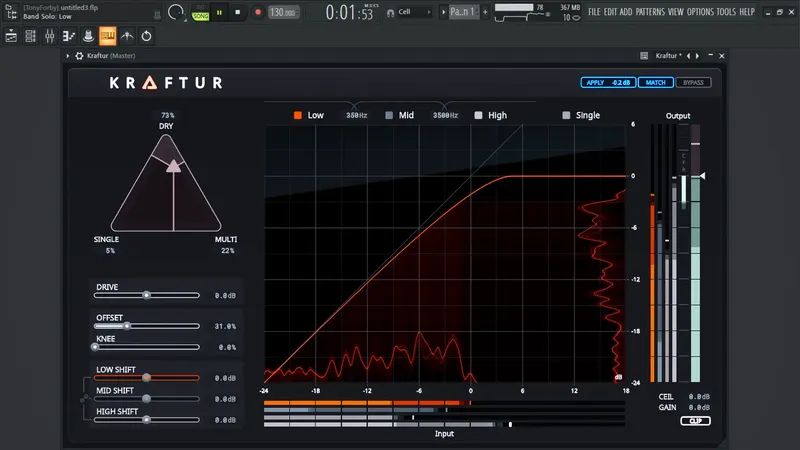Click the APPLY -0.2 dB button
The height and width of the screenshot is (450, 800).
pos(608,82)
